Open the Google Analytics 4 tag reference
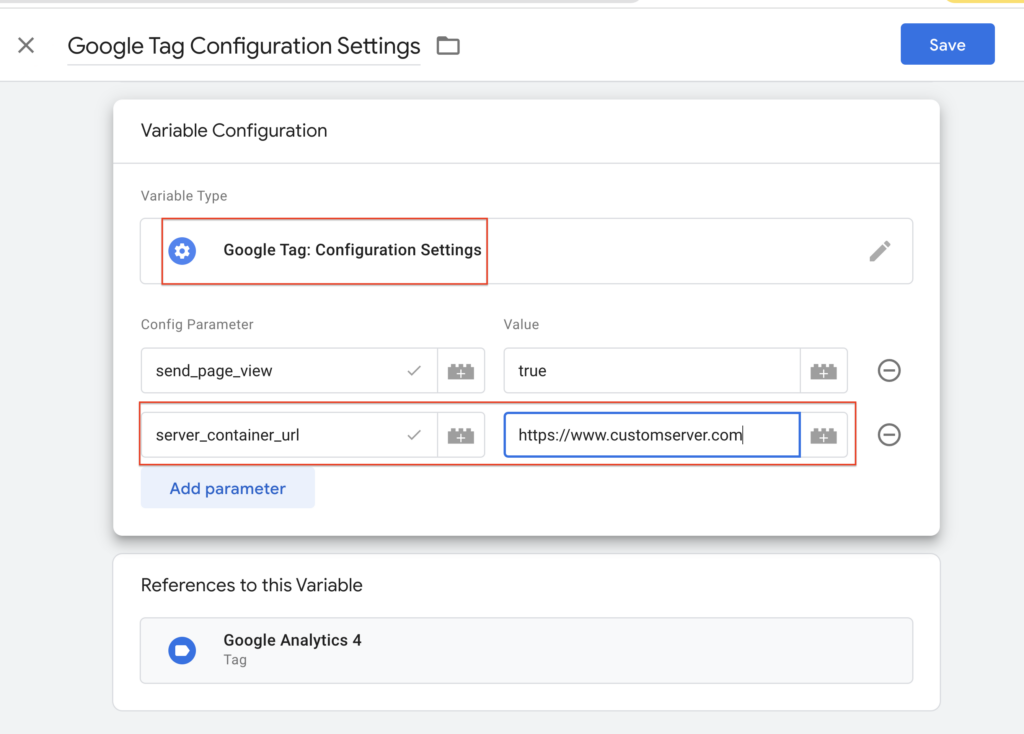The width and height of the screenshot is (1024, 734). (525, 650)
